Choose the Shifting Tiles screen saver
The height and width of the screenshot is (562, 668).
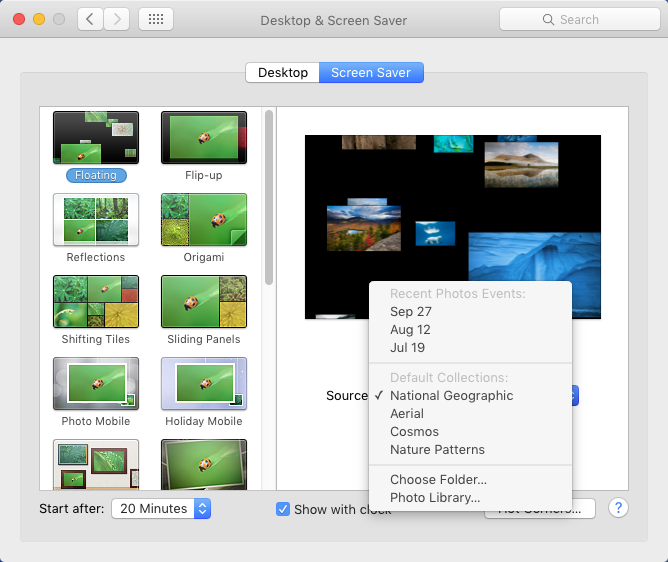(96, 302)
